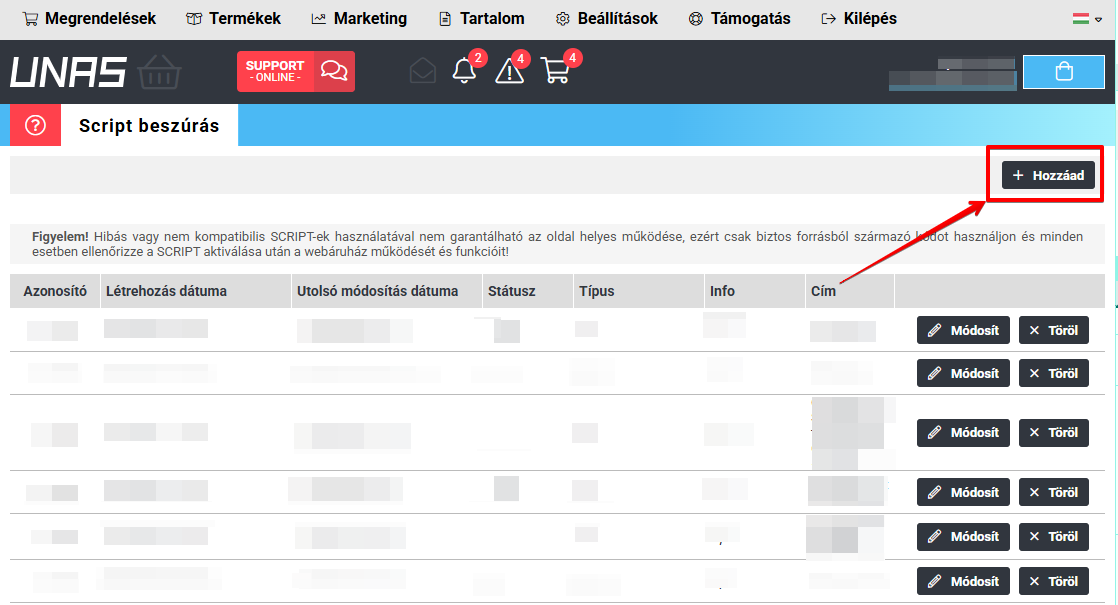1118x605 pixels.
Task: Click the Típus column header
Action: [x=639, y=291]
